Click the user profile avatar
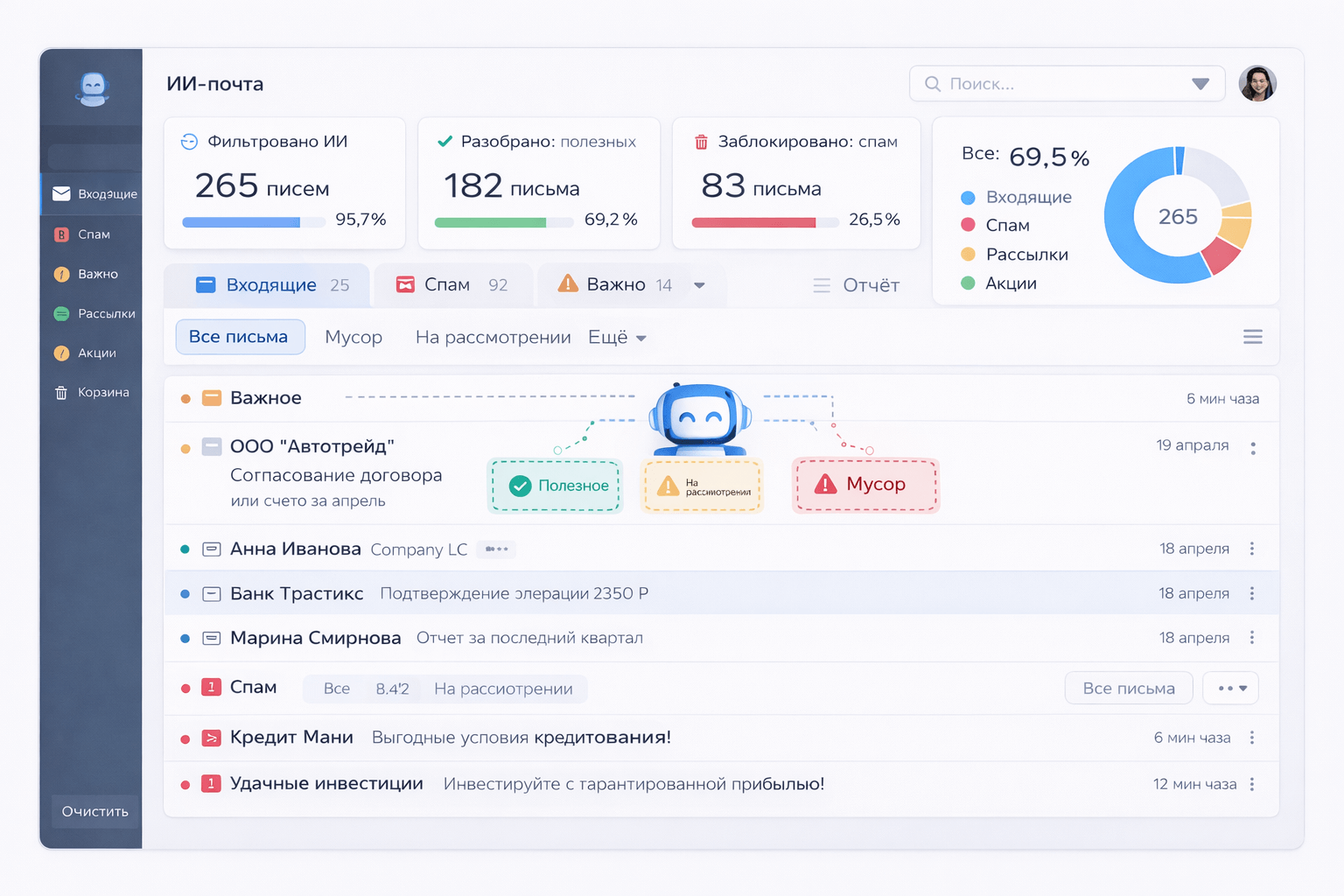This screenshot has height=896, width=1344. [x=1257, y=84]
